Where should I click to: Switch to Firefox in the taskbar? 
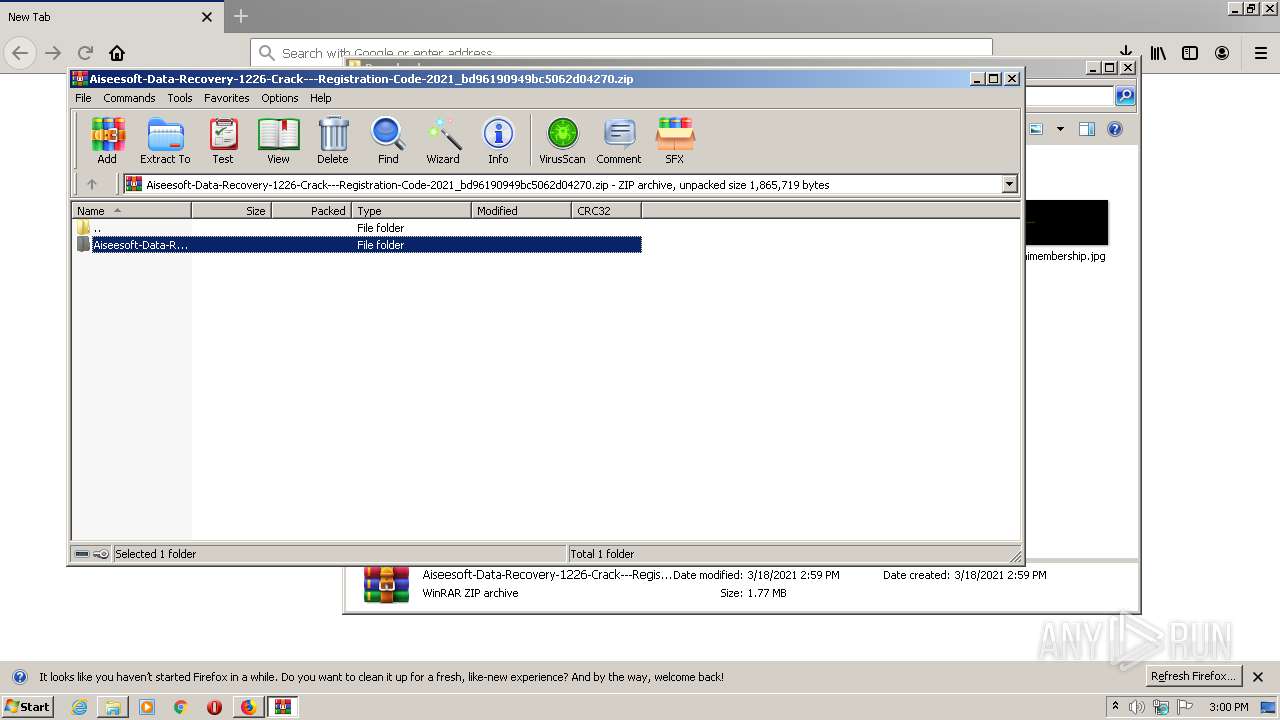click(248, 707)
